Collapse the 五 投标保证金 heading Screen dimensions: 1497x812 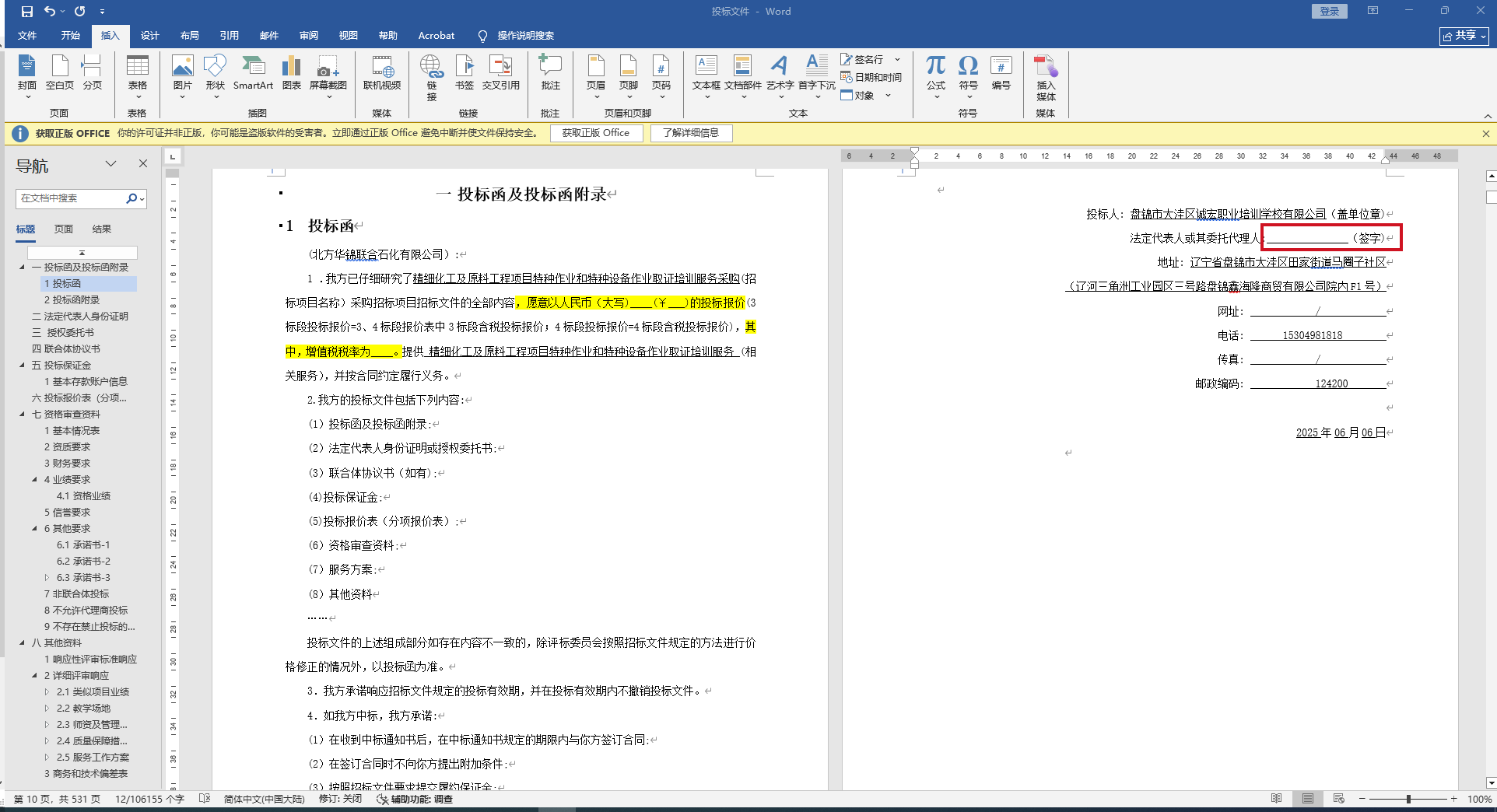22,365
